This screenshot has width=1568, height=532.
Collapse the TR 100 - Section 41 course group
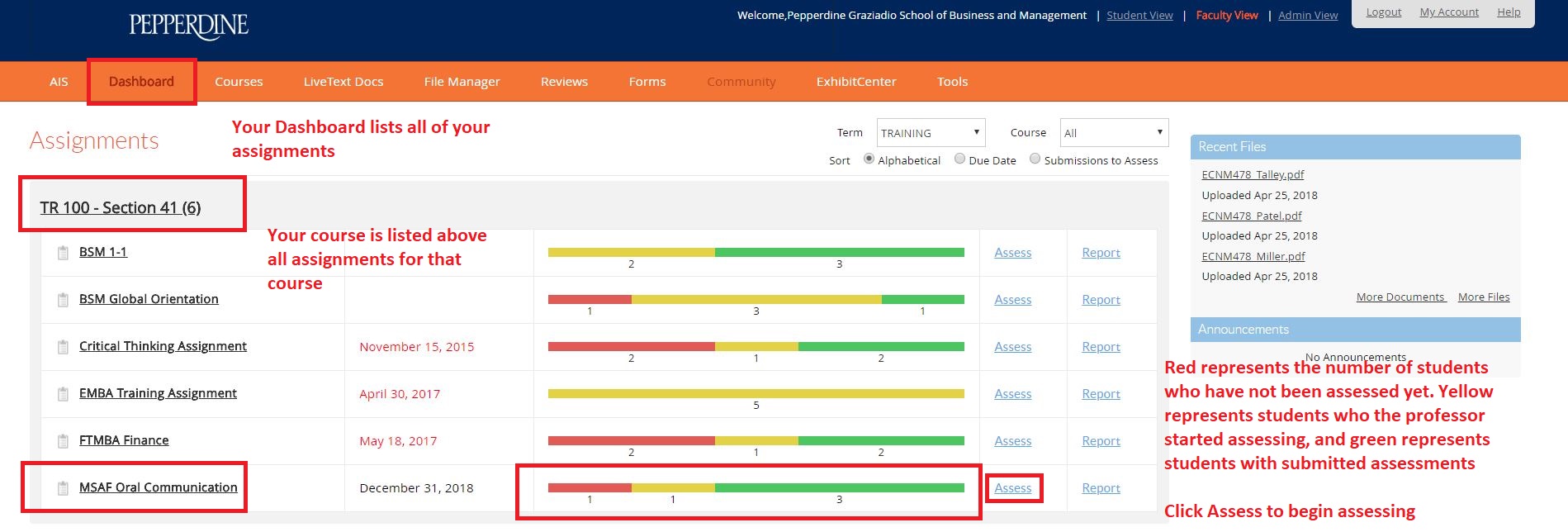pos(121,207)
